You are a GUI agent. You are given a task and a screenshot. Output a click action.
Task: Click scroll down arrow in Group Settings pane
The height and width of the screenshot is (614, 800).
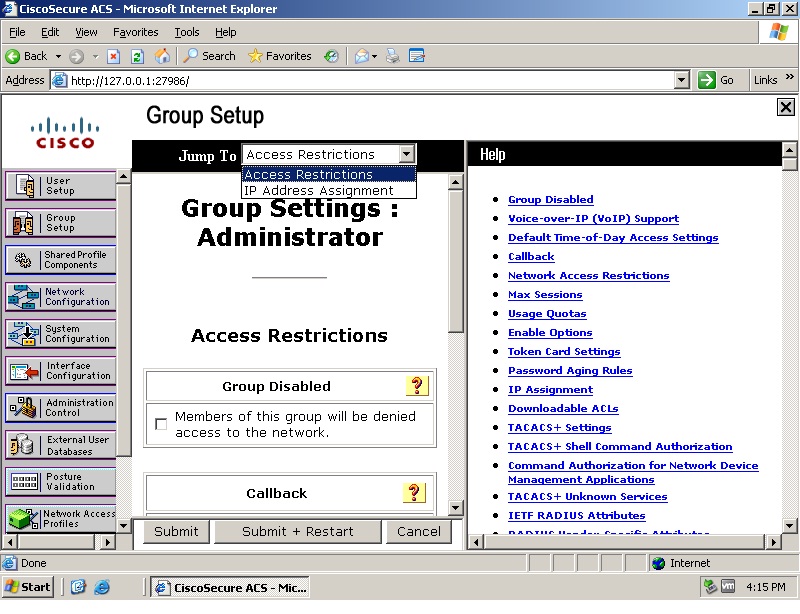[x=456, y=507]
